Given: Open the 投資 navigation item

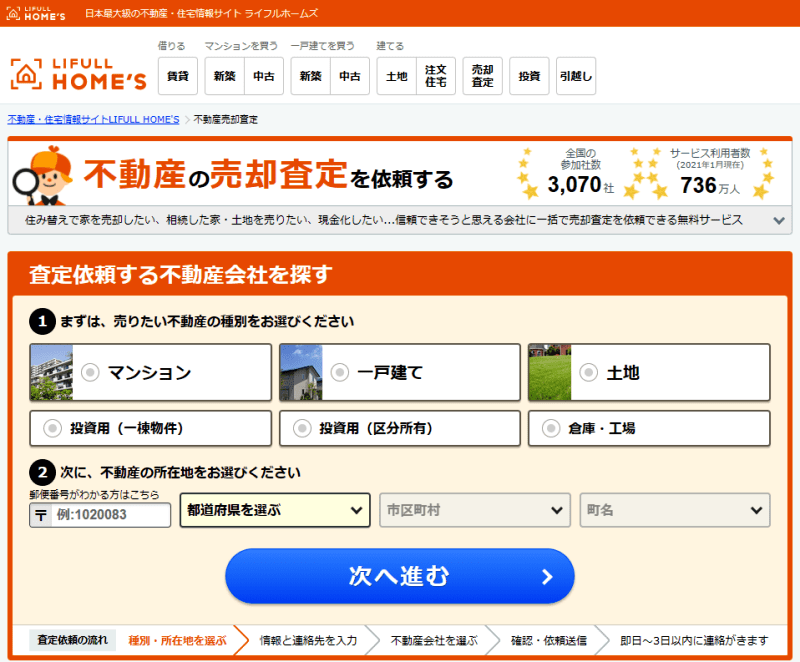Looking at the screenshot, I should pyautogui.click(x=530, y=76).
